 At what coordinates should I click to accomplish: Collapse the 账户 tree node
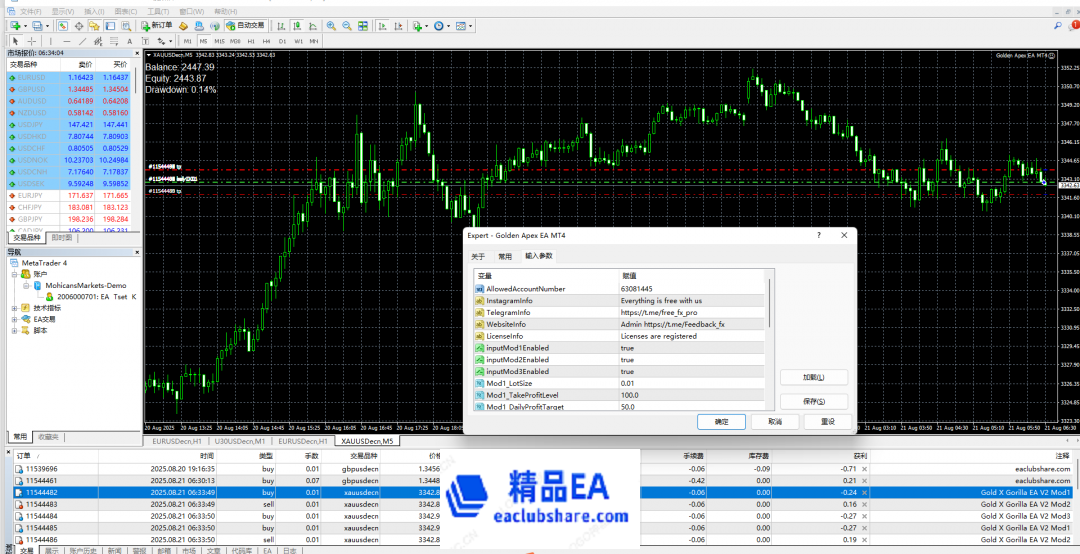pyautogui.click(x=14, y=273)
